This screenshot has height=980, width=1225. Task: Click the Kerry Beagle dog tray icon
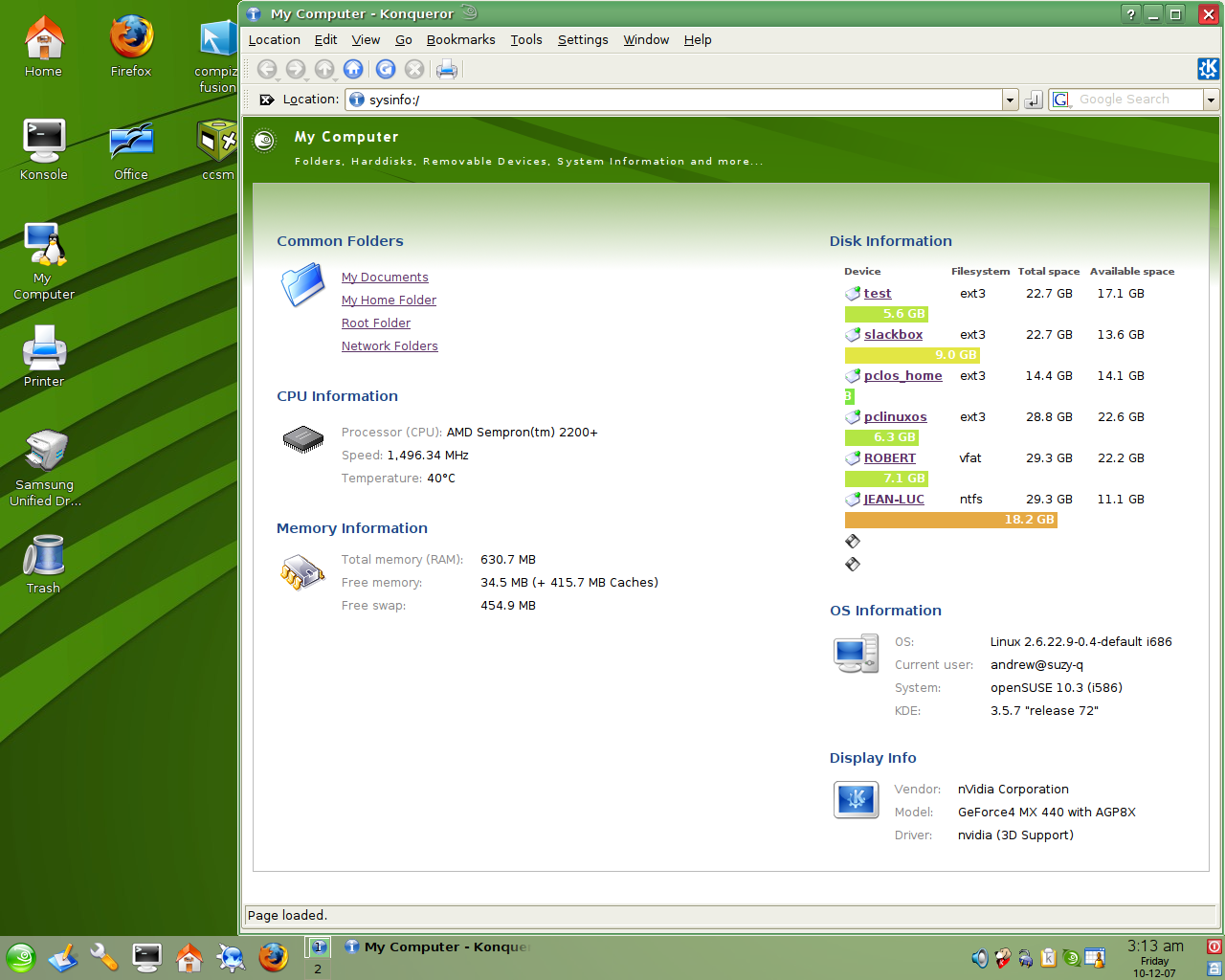pyautogui.click(x=1002, y=958)
